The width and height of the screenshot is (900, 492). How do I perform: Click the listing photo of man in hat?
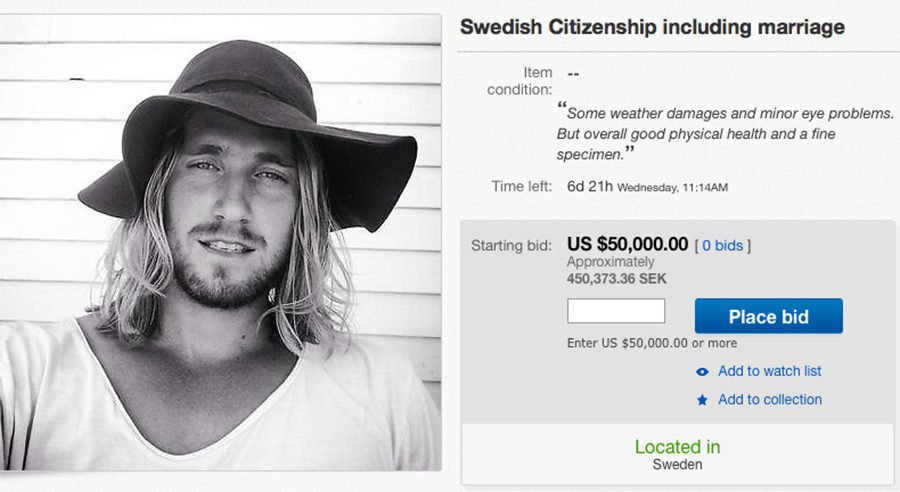220,240
